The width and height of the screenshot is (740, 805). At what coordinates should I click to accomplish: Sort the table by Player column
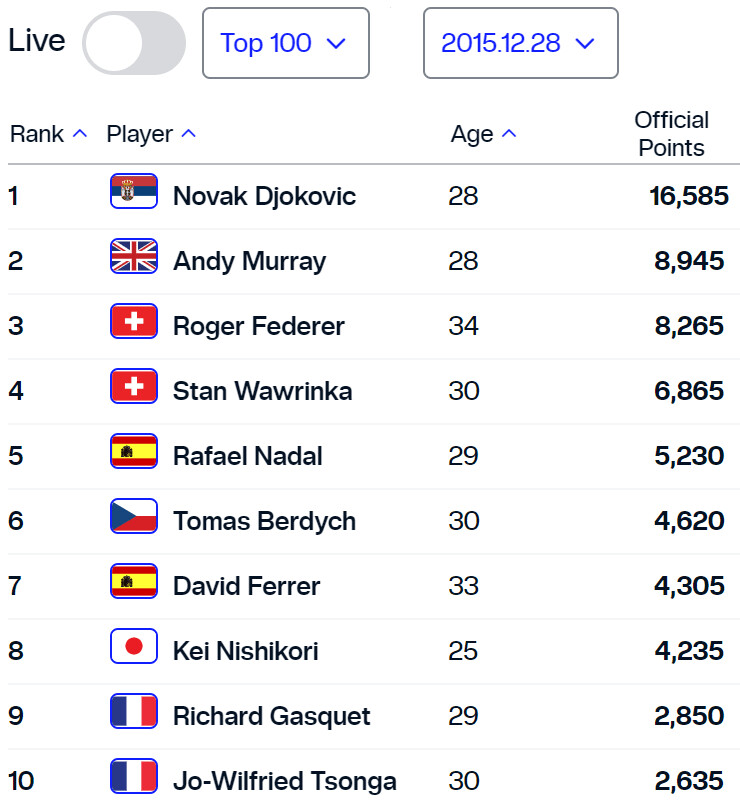(x=151, y=134)
